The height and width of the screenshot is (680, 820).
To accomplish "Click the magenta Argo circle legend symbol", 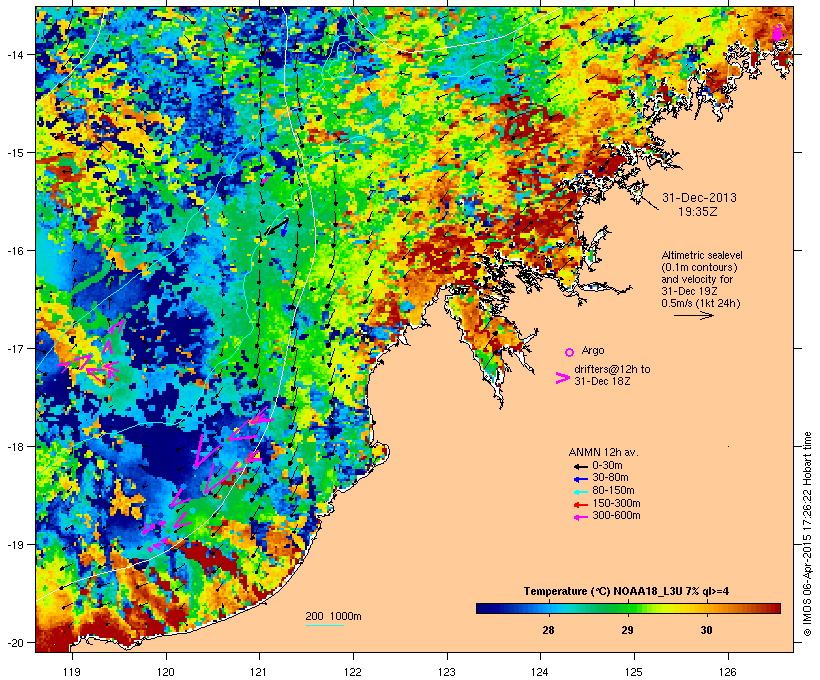I will pos(570,353).
